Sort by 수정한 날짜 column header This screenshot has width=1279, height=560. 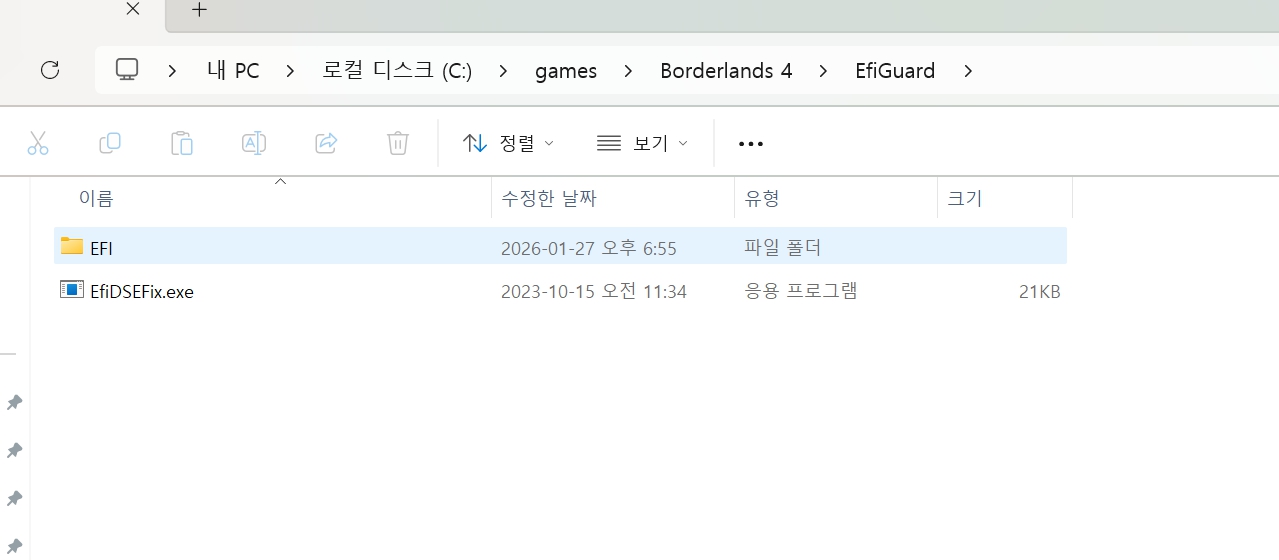click(549, 198)
